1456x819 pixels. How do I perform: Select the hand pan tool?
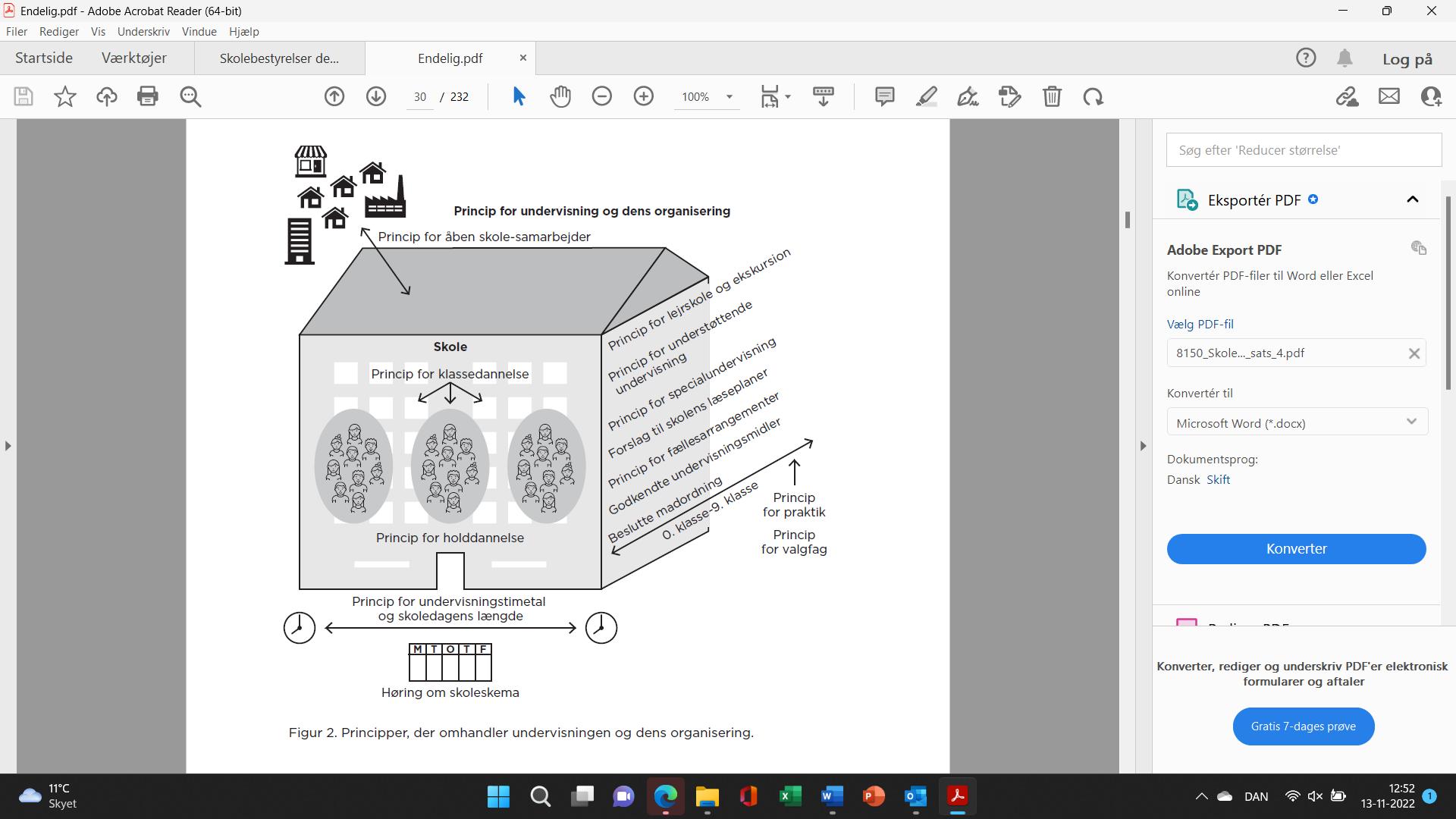[560, 96]
